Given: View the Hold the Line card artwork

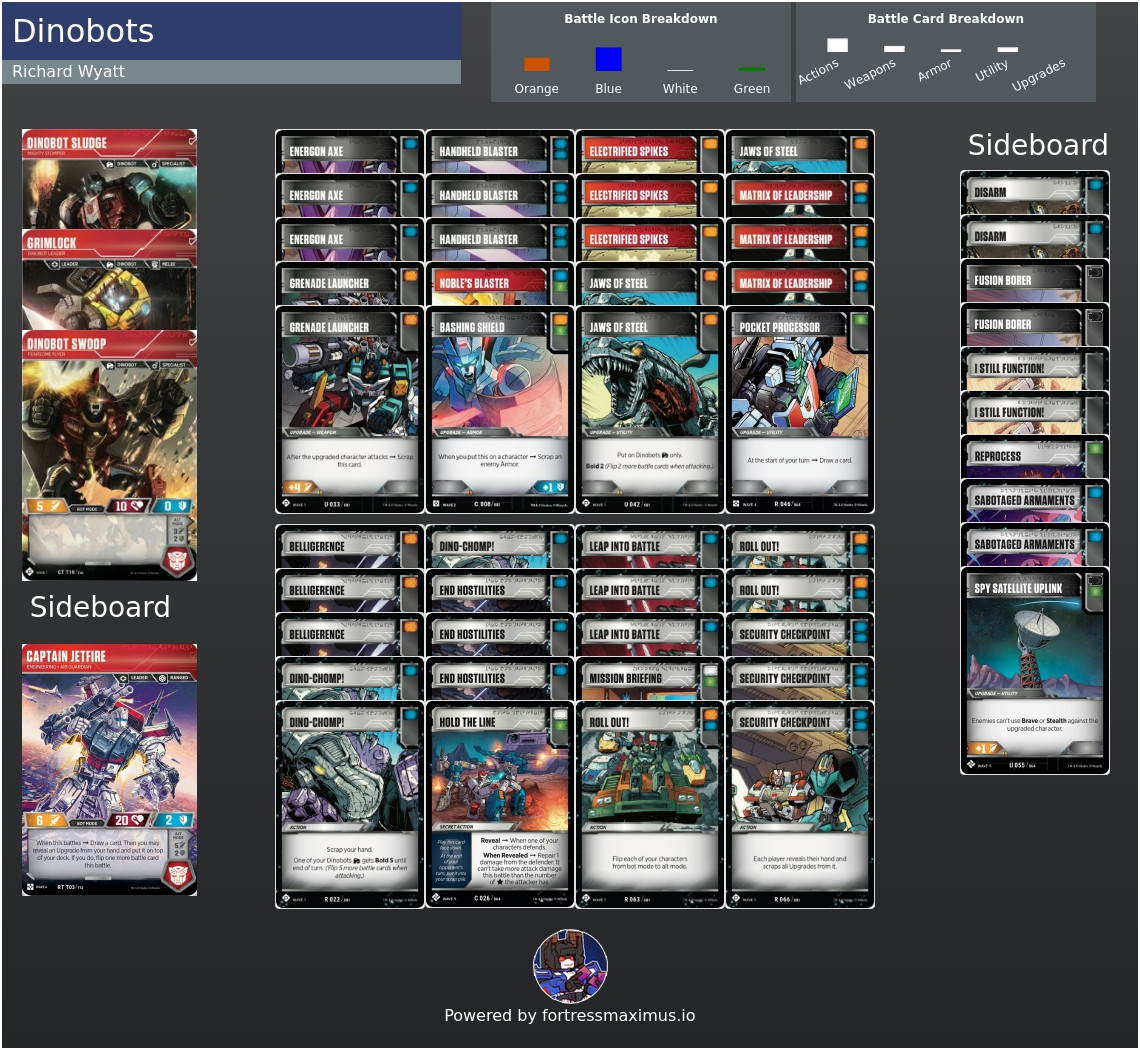Looking at the screenshot, I should [499, 780].
